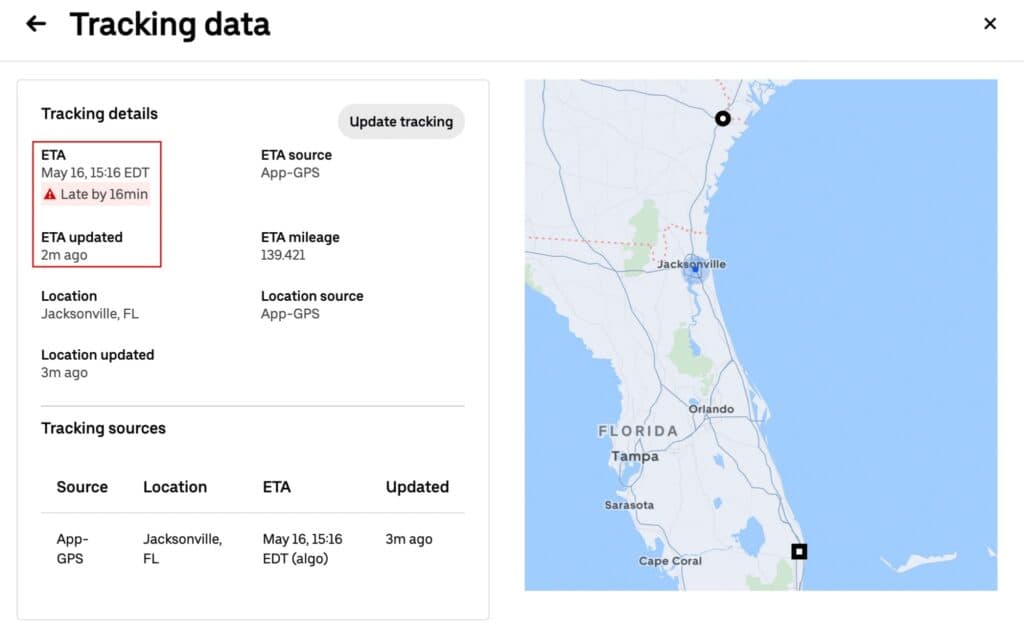Click the 'Tracking data' page title
1024x640 pixels.
169,25
